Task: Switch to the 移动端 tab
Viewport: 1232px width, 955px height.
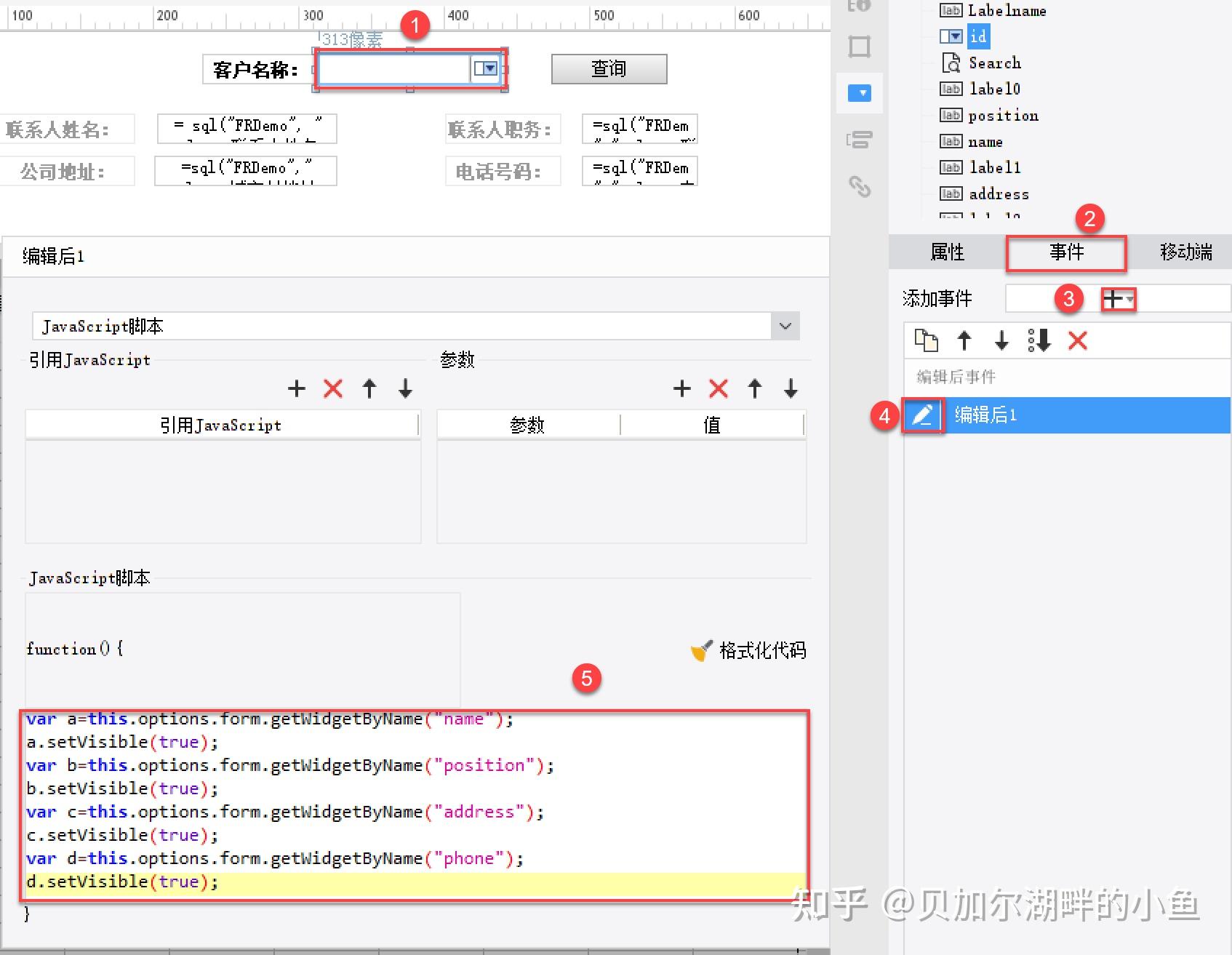Action: pos(1185,253)
